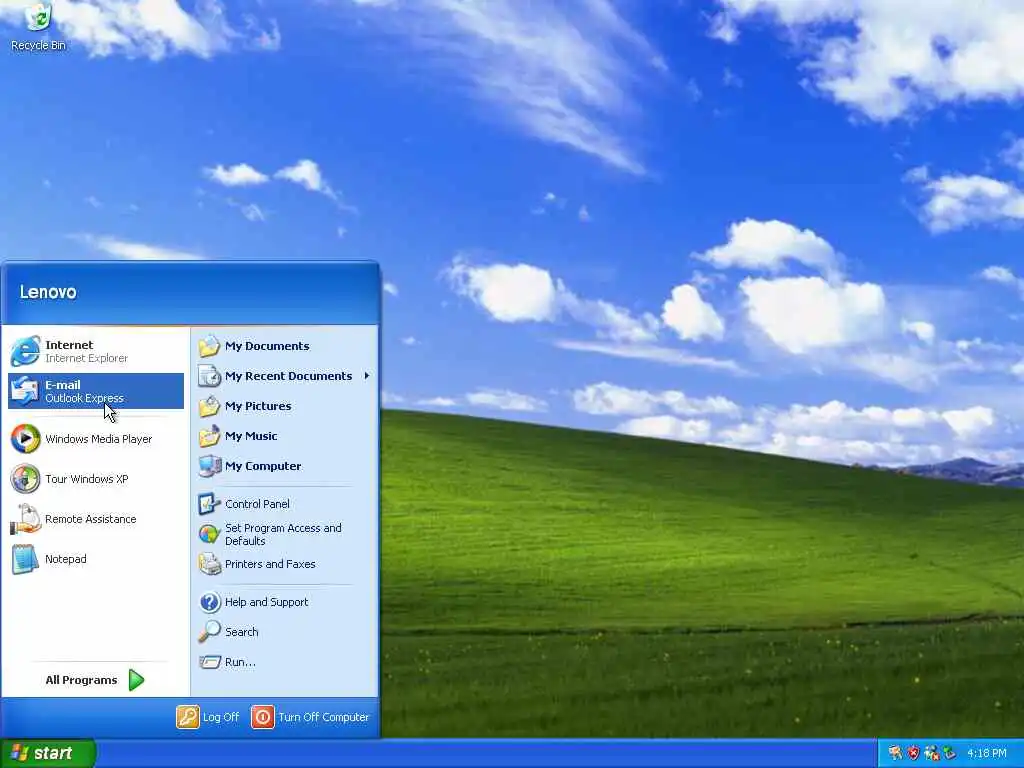Image resolution: width=1024 pixels, height=768 pixels.
Task: Open the Control Panel
Action: [284, 504]
